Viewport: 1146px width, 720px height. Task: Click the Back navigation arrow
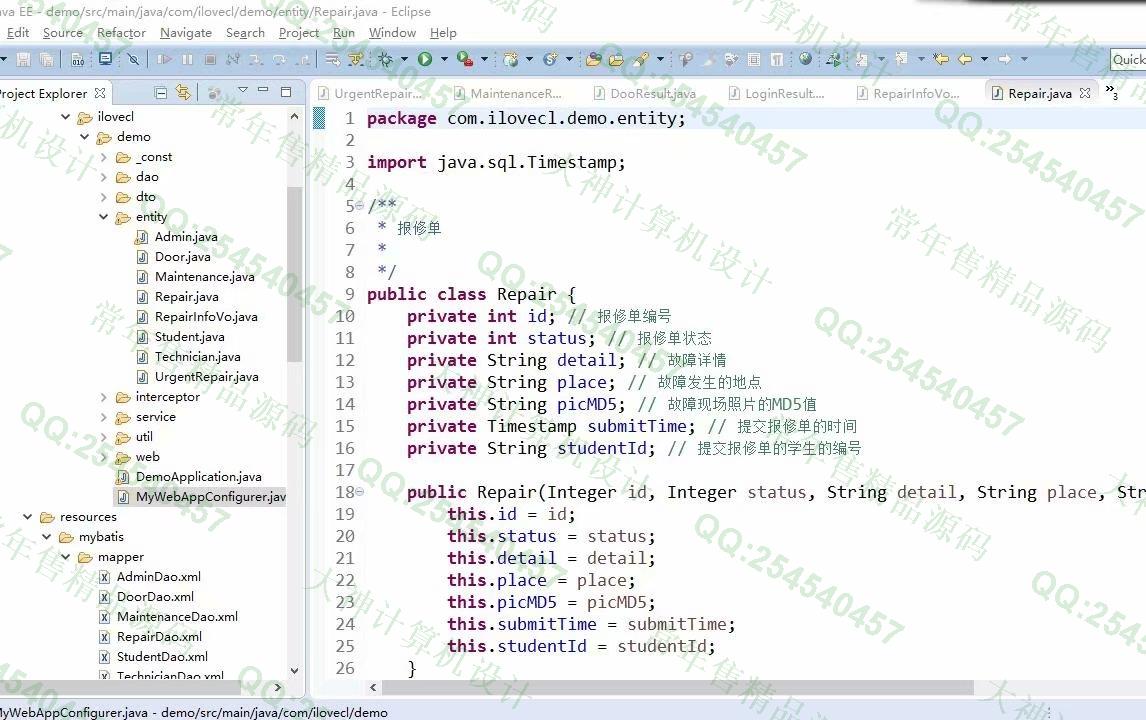965,59
